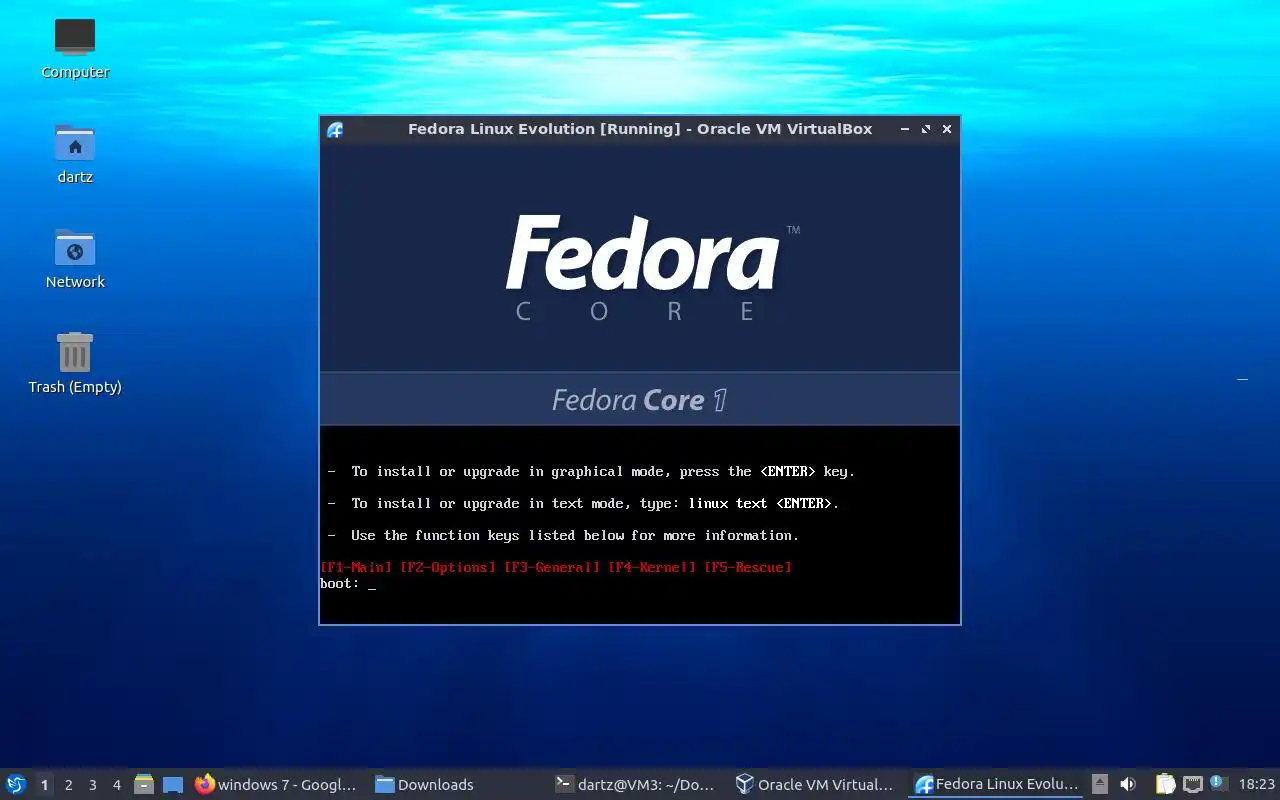Viewport: 1280px width, 800px height.
Task: Open the volume speaker tray icon
Action: [1128, 785]
